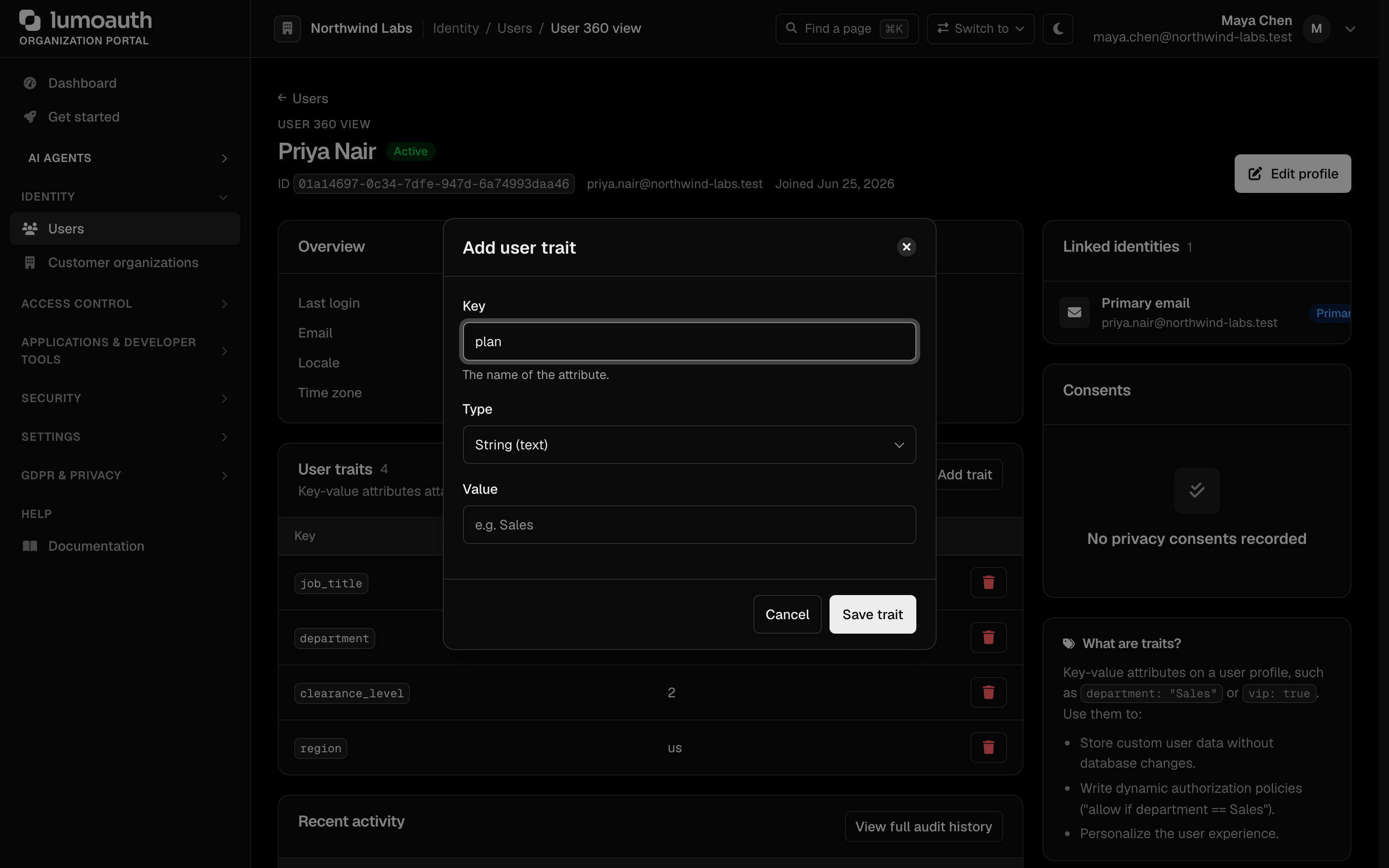Click the Customer organizations building icon

(30, 262)
